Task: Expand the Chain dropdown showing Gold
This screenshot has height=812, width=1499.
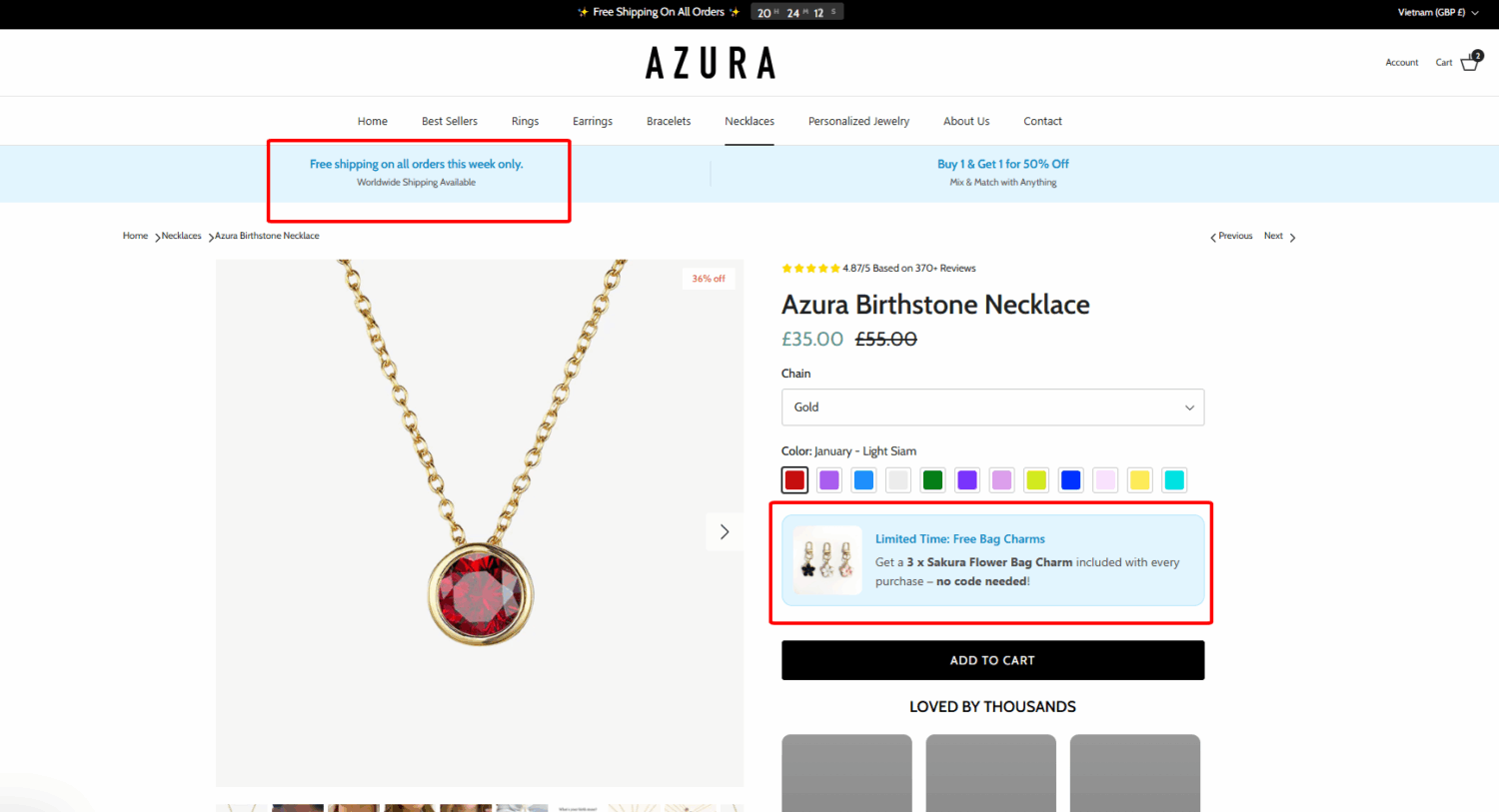Action: pos(992,407)
